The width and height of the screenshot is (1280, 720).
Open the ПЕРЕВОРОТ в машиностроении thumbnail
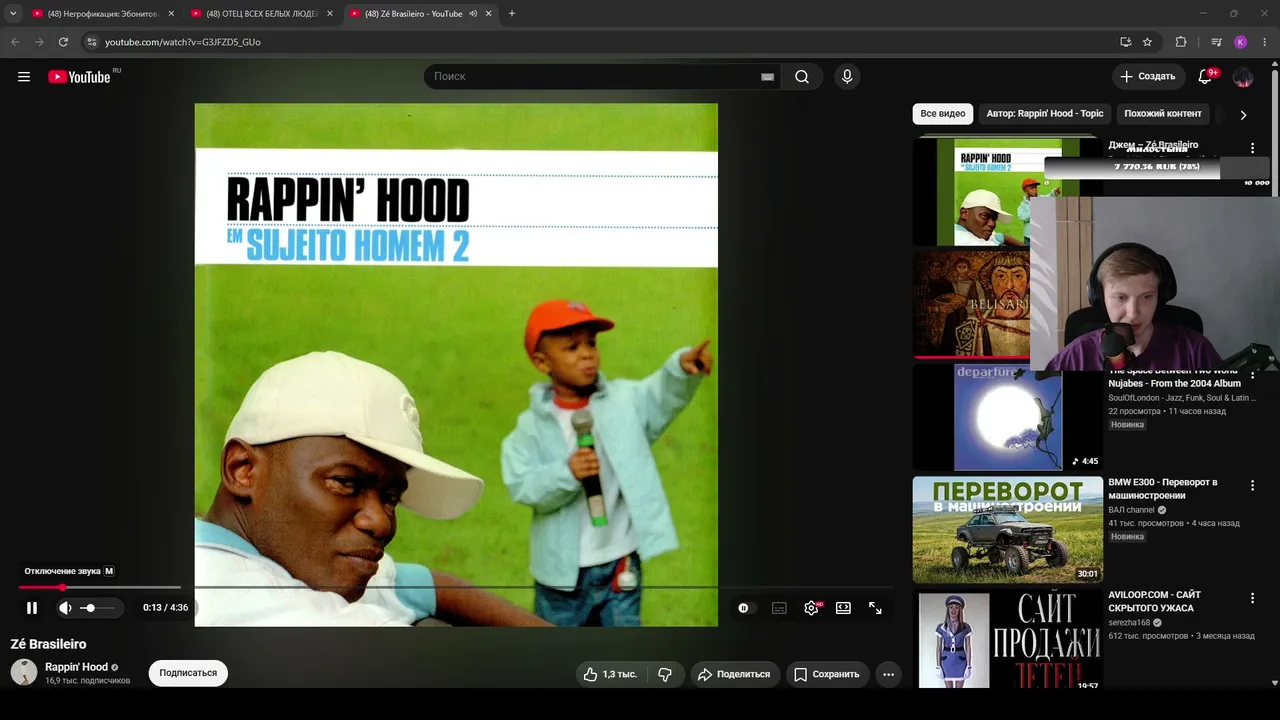1008,530
